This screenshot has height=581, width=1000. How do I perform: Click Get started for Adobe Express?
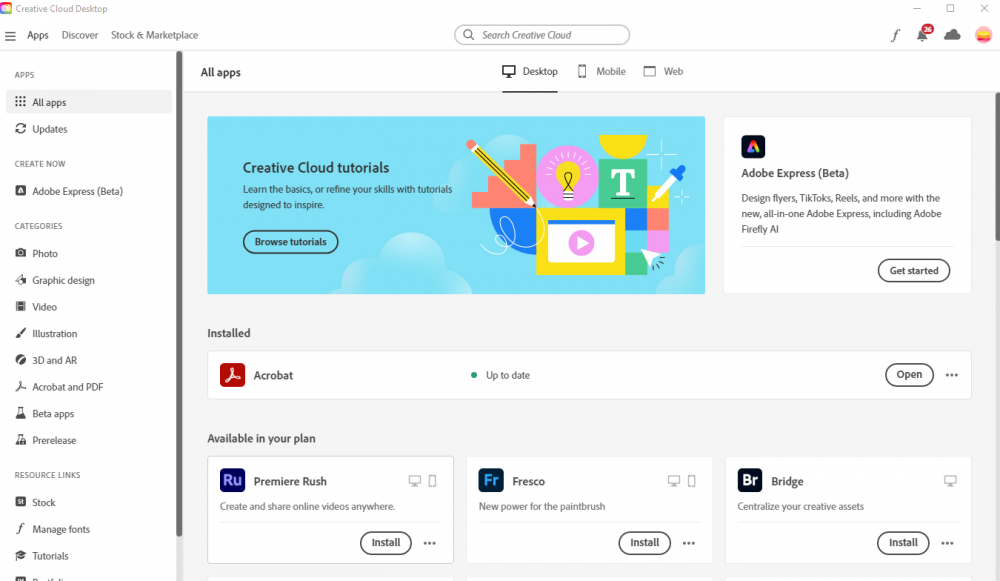pyautogui.click(x=914, y=270)
